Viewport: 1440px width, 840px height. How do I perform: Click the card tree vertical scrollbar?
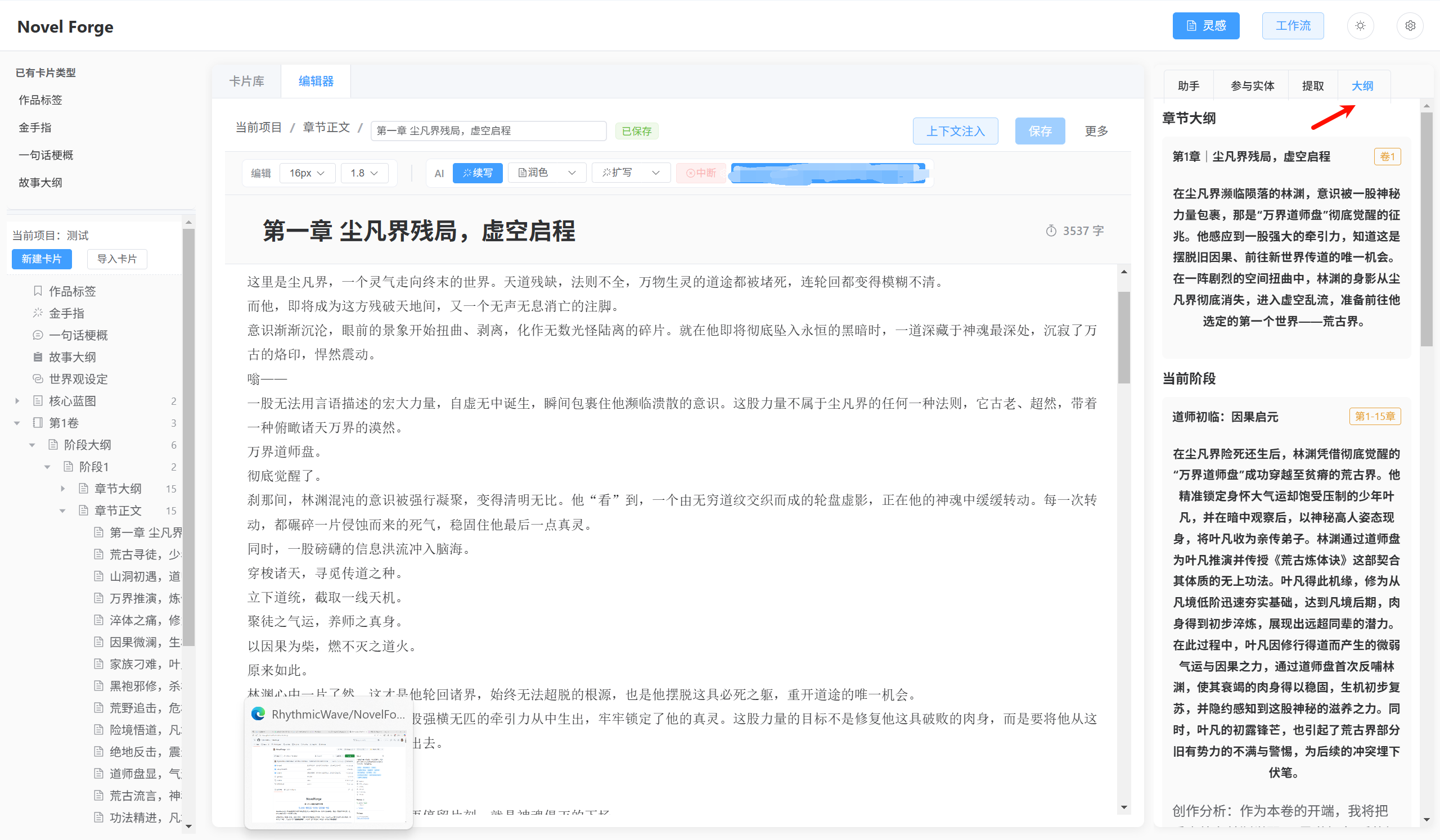188,437
